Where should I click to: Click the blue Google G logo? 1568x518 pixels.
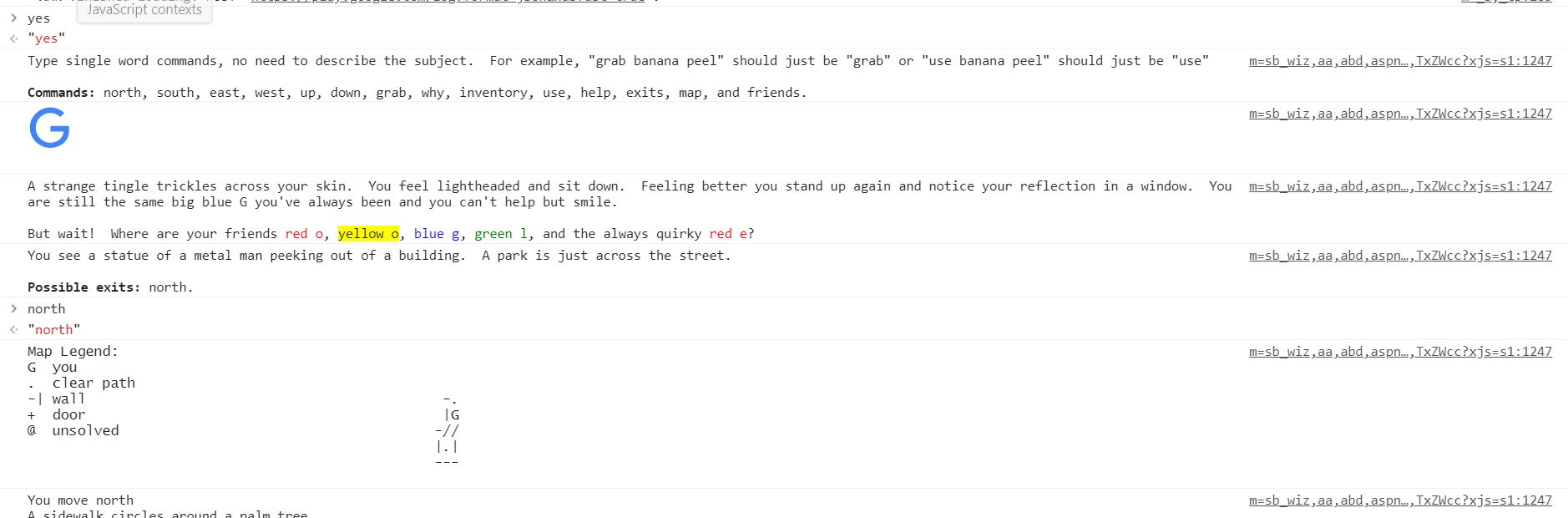pos(49,129)
